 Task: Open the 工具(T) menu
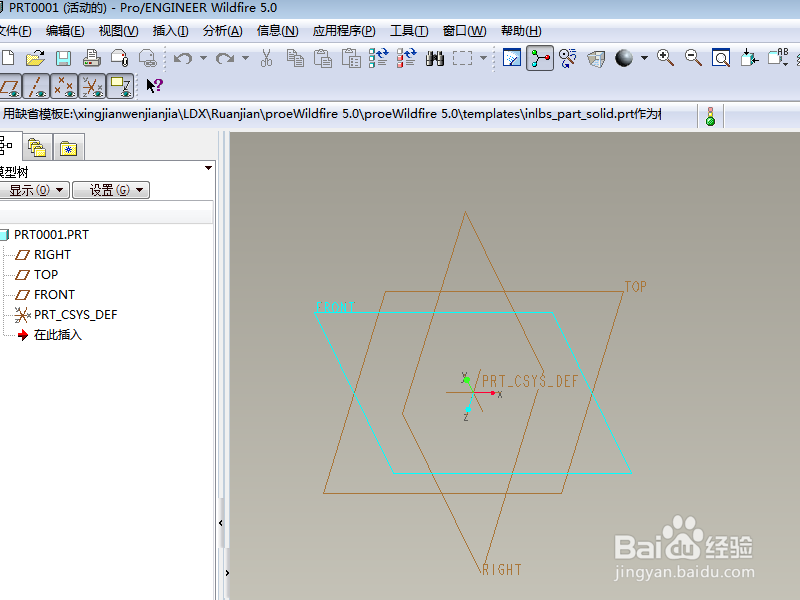click(409, 31)
